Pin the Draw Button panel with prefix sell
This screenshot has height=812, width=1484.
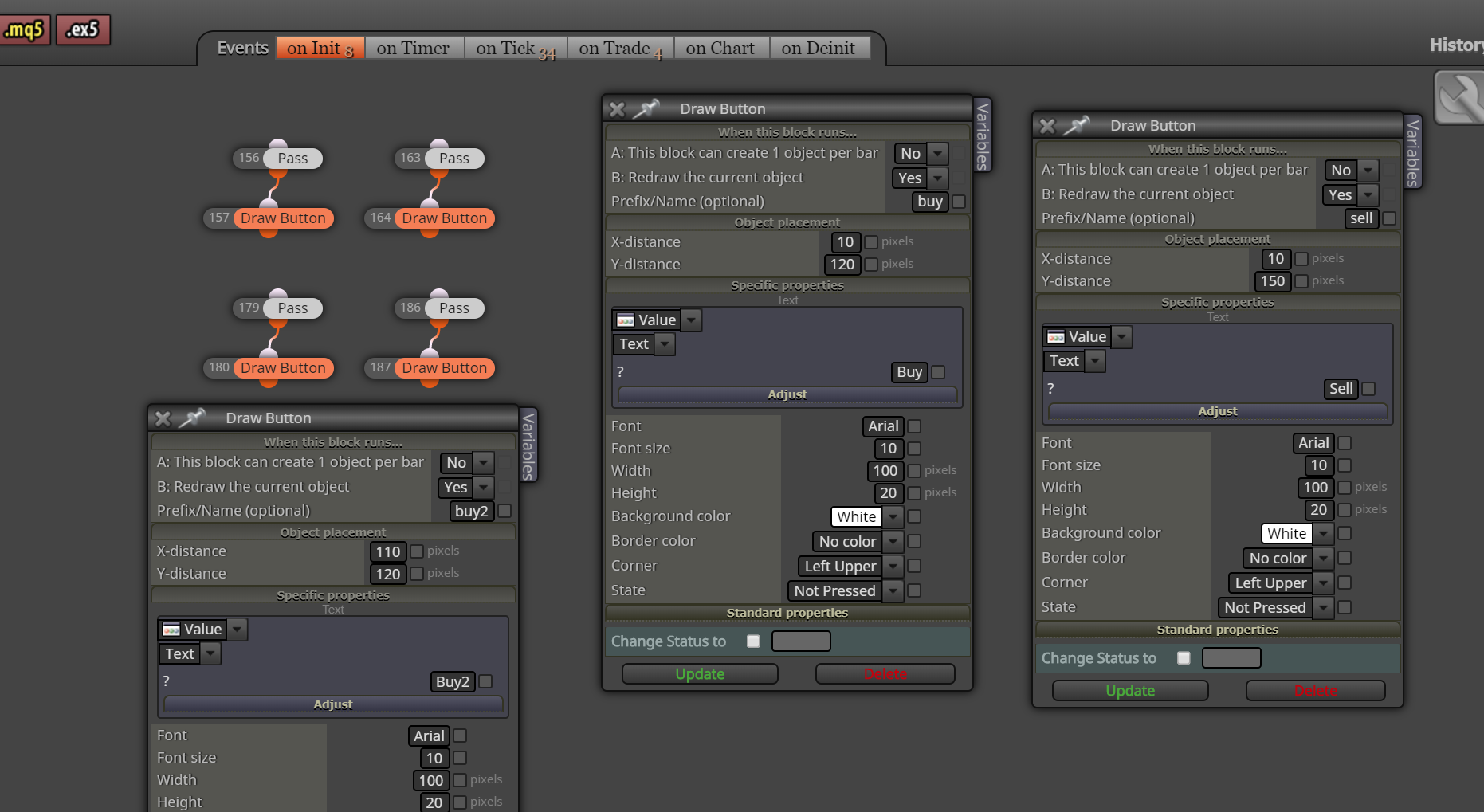(1077, 124)
